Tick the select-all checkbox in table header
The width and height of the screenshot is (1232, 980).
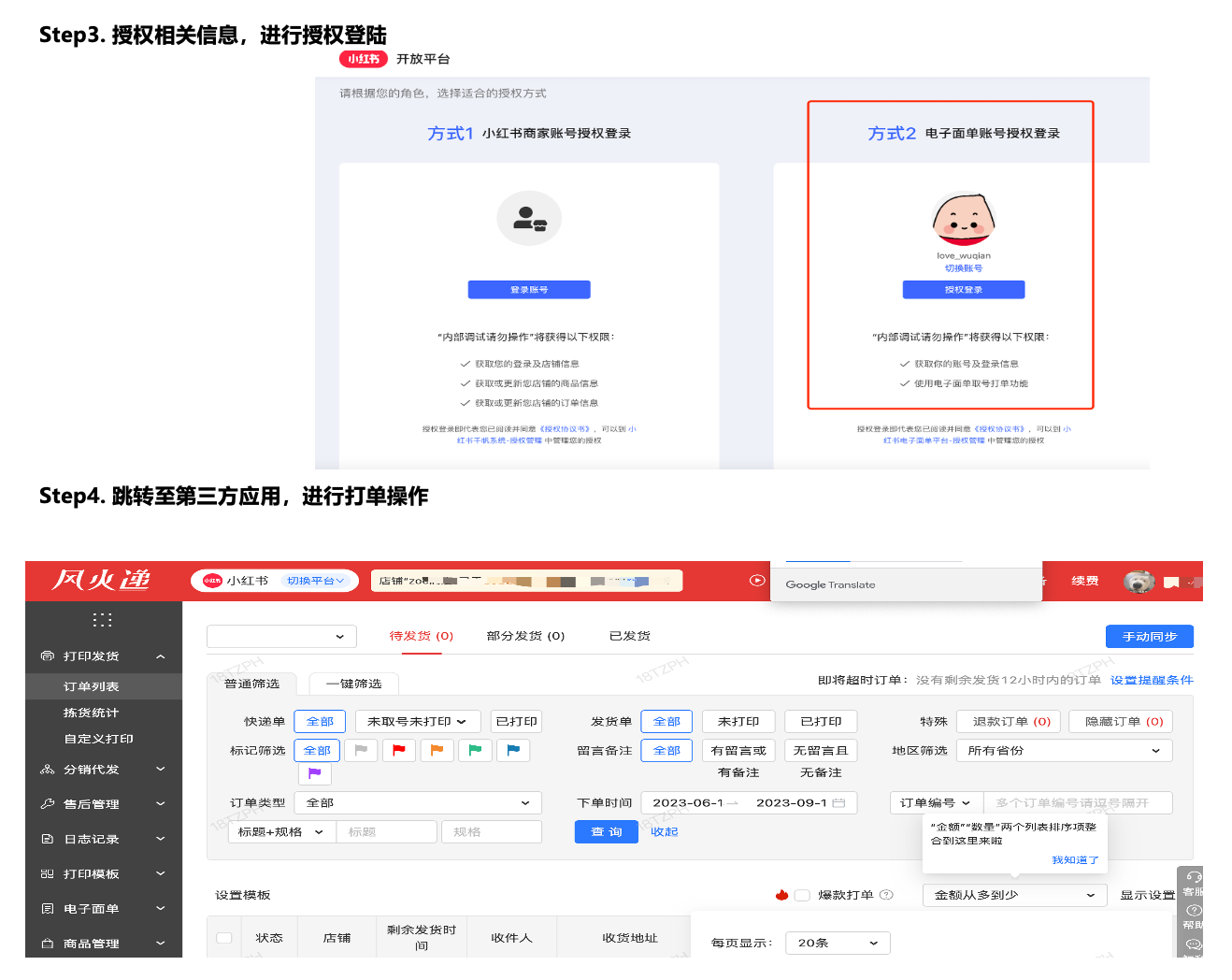[224, 938]
